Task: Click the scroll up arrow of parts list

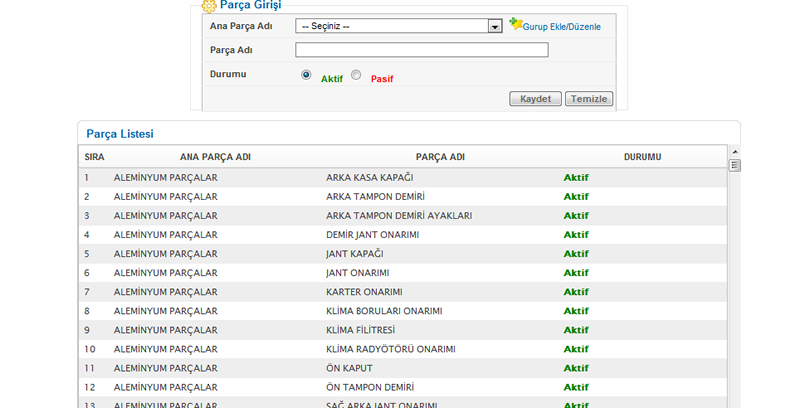Action: tap(734, 151)
